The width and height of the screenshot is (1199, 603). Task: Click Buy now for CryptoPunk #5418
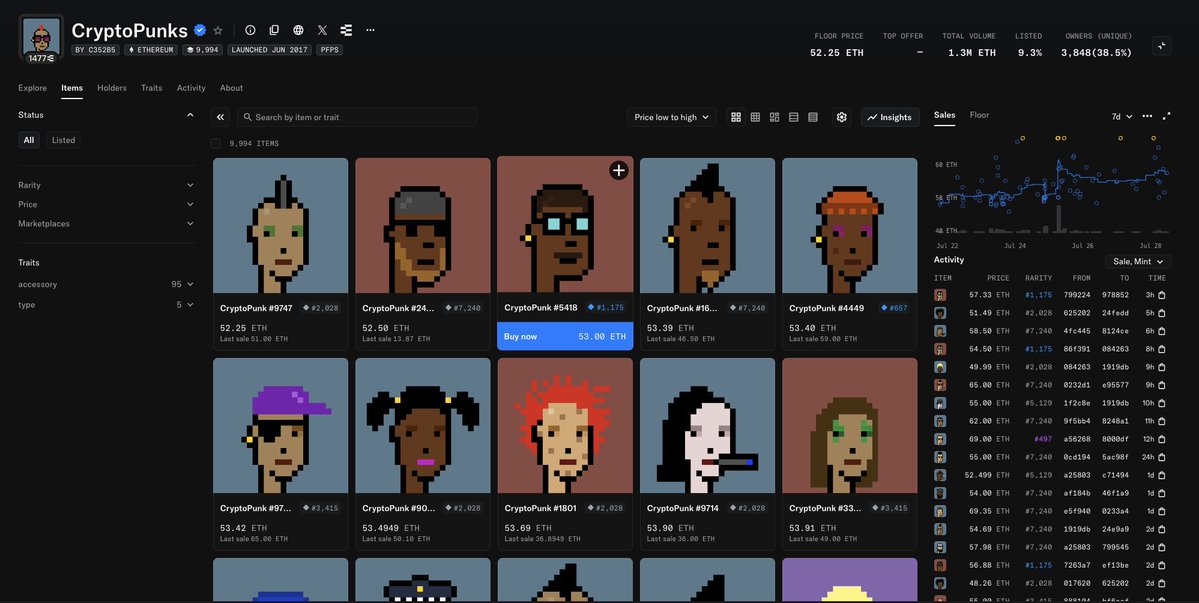[565, 336]
